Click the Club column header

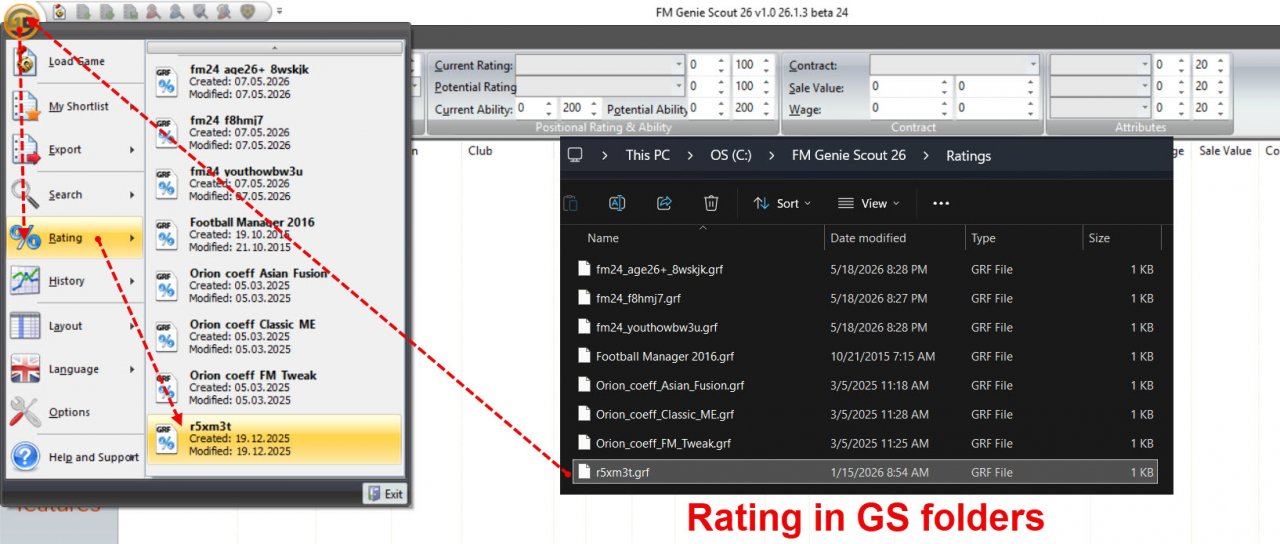[480, 151]
